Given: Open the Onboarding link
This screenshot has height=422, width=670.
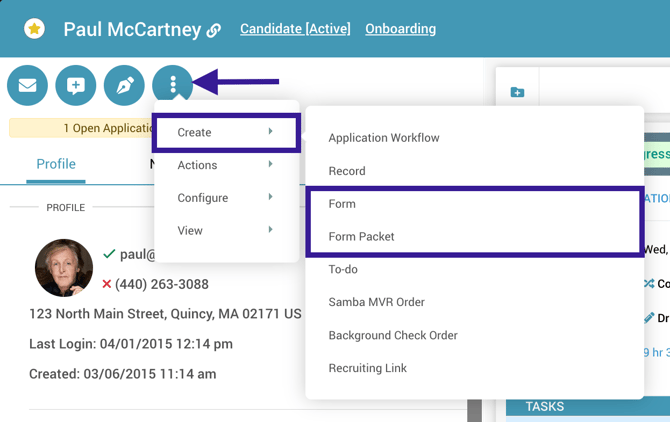Looking at the screenshot, I should pos(400,29).
